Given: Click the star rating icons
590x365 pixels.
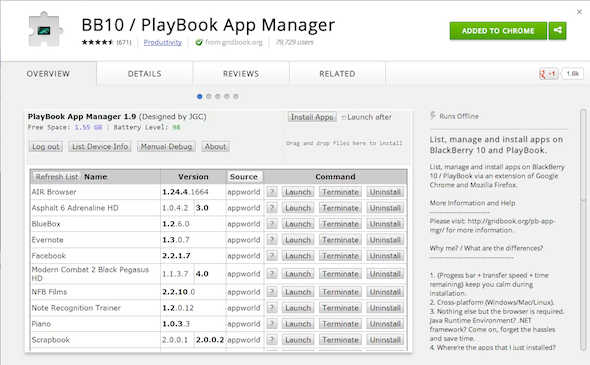Looking at the screenshot, I should (98, 42).
